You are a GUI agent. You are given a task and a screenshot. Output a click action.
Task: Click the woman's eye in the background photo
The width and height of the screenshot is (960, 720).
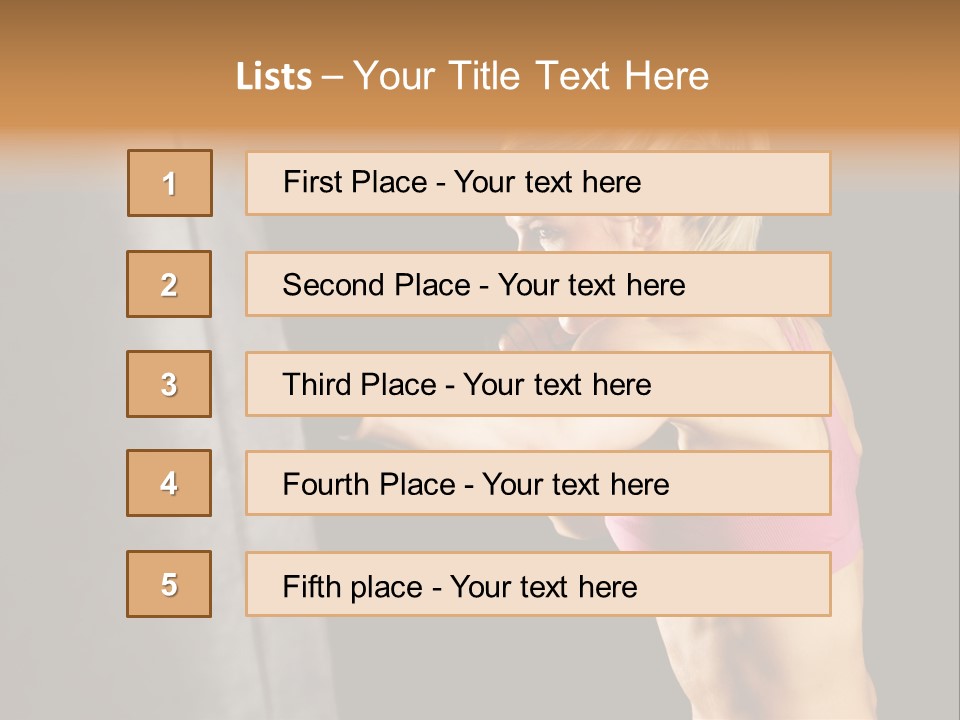tap(549, 235)
